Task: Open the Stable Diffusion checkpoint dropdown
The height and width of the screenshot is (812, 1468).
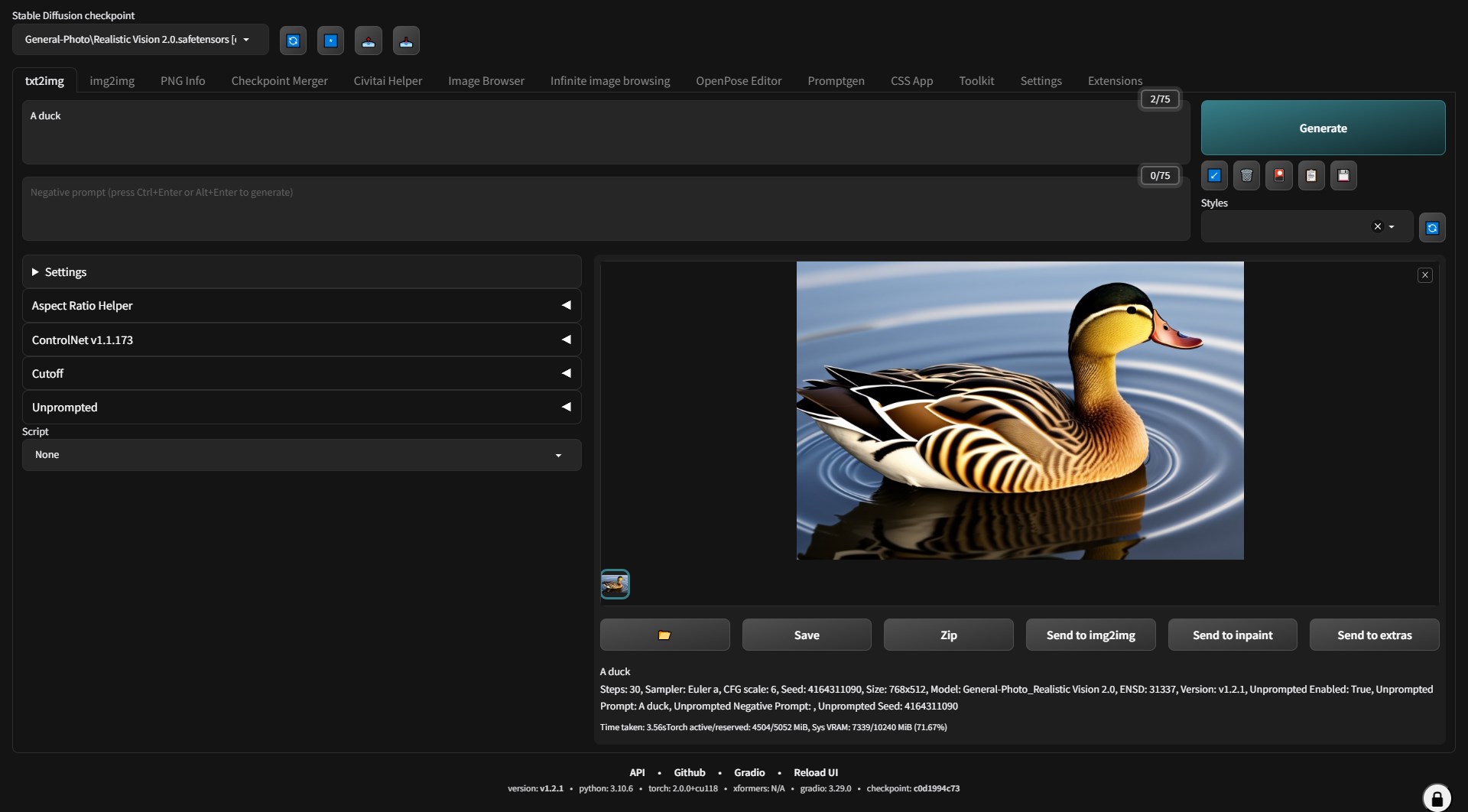Action: (140, 40)
